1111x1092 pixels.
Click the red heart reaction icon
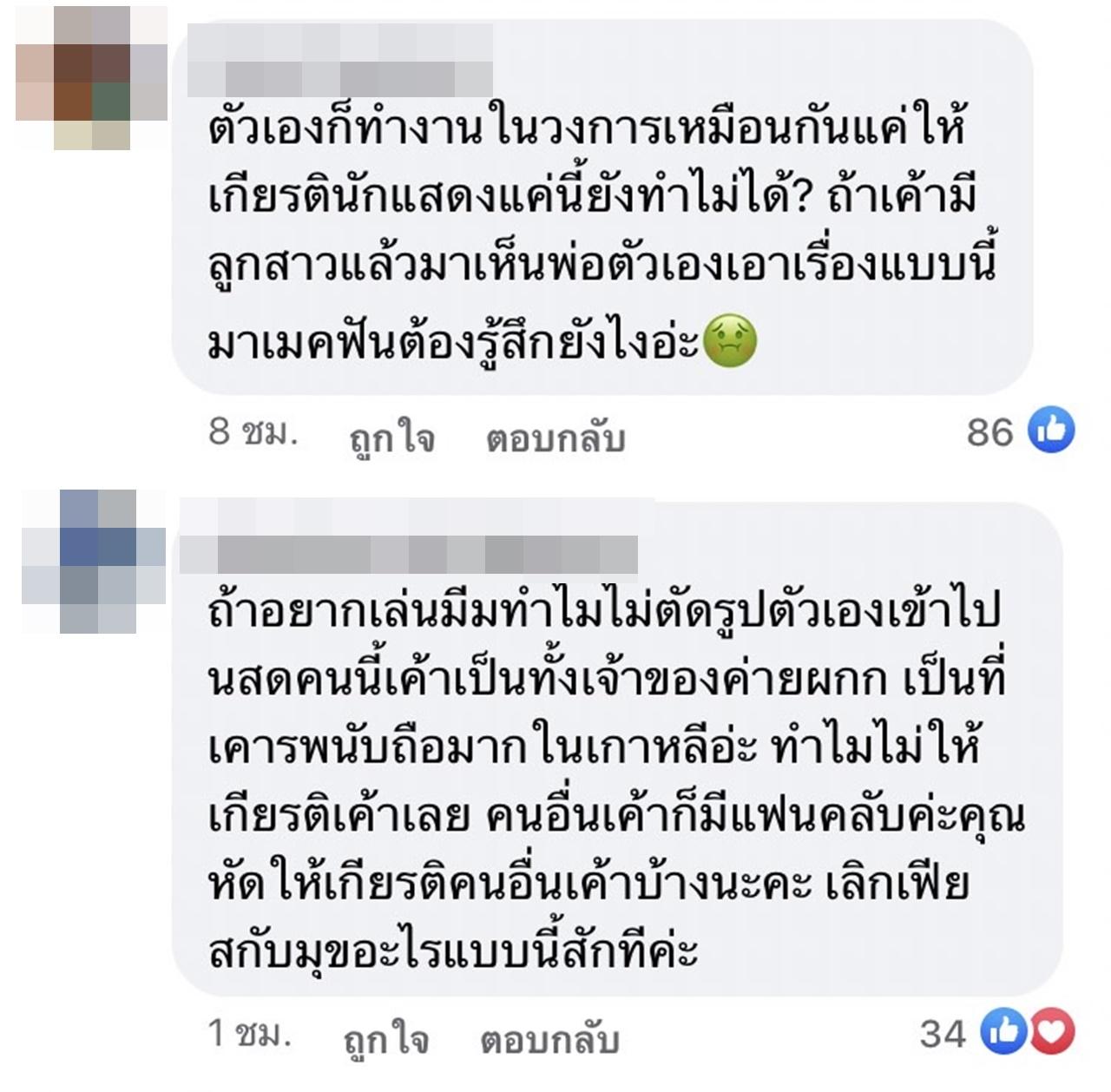coord(1052,1032)
